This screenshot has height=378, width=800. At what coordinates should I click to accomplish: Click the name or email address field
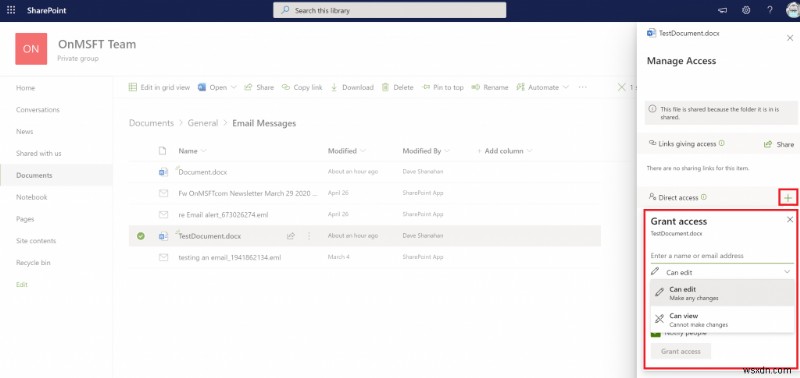click(x=721, y=256)
